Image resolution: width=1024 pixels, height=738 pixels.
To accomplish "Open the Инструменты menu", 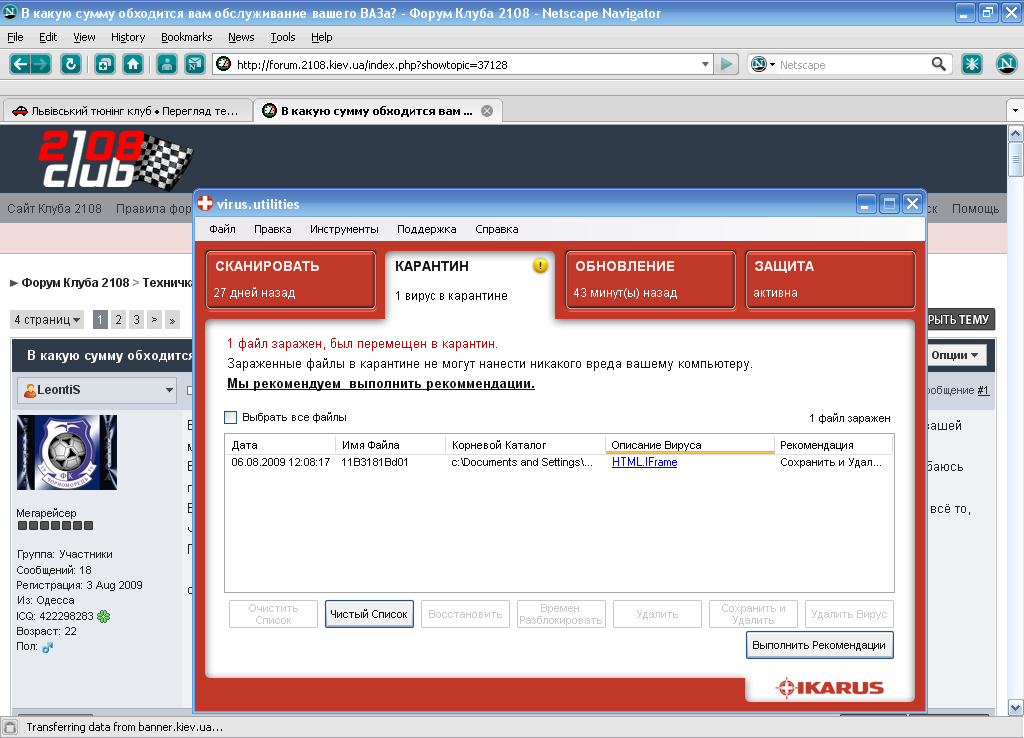I will pos(344,229).
